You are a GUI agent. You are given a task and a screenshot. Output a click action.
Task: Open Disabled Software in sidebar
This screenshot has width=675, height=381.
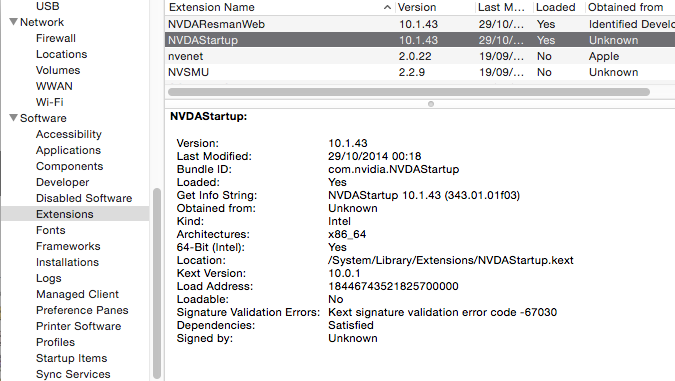click(84, 198)
